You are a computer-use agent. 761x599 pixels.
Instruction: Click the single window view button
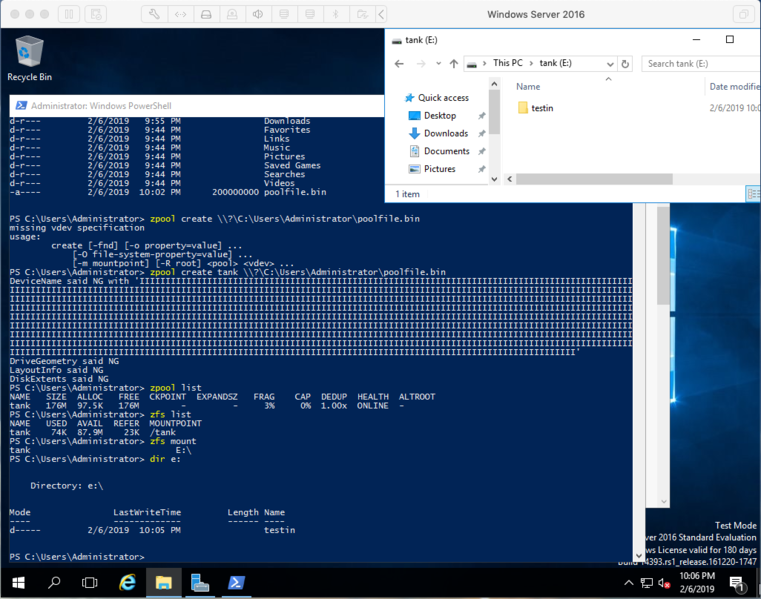pos(744,14)
